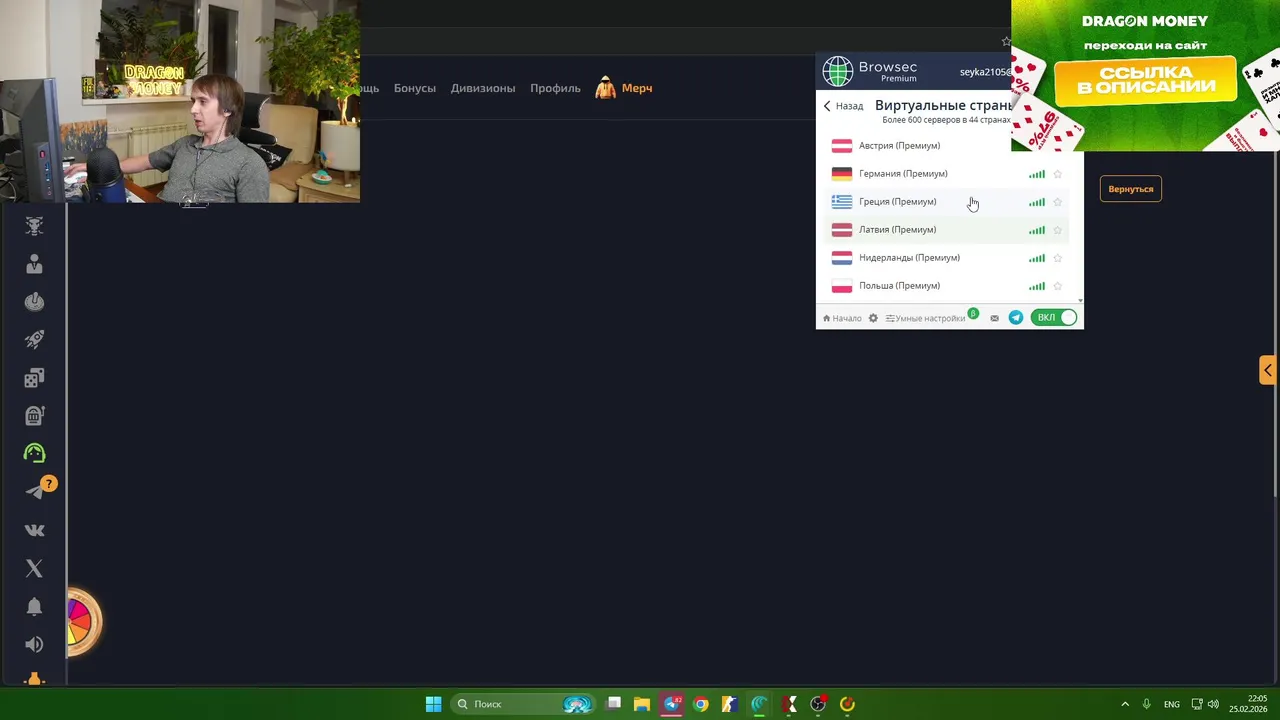Open the Дивизионы menu item
Viewport: 1280px width, 720px height.
(483, 88)
